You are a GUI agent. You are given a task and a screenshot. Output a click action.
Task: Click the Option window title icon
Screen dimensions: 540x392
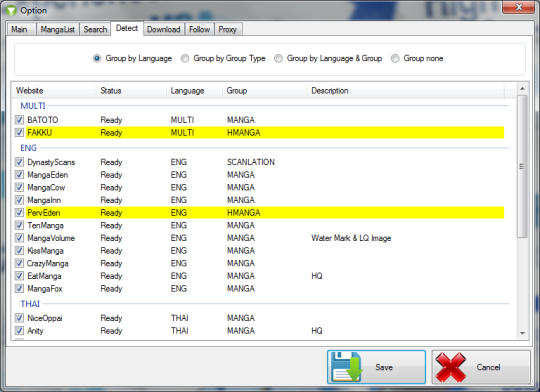coord(11,10)
